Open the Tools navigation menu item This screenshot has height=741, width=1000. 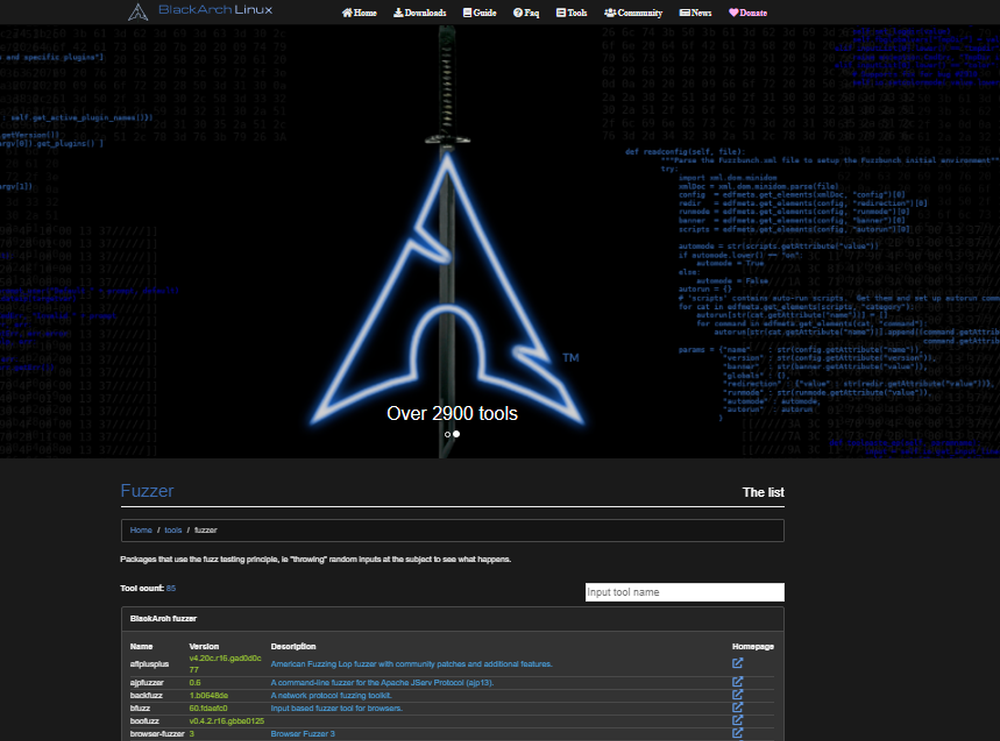click(x=571, y=13)
